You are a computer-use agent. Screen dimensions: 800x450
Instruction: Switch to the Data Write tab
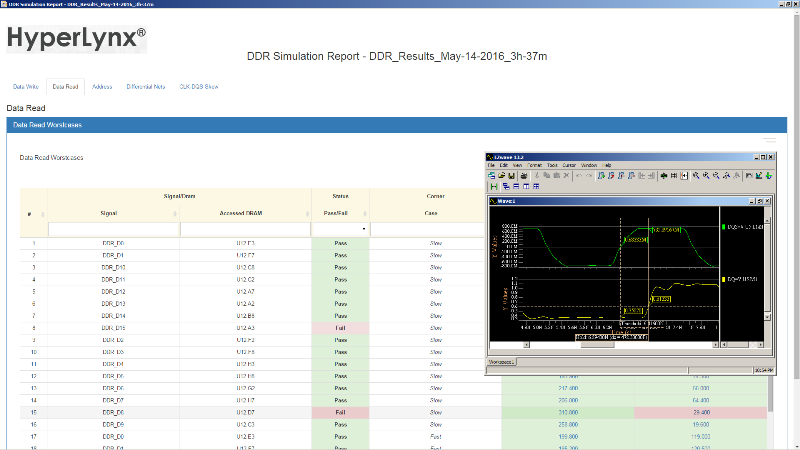click(x=25, y=87)
